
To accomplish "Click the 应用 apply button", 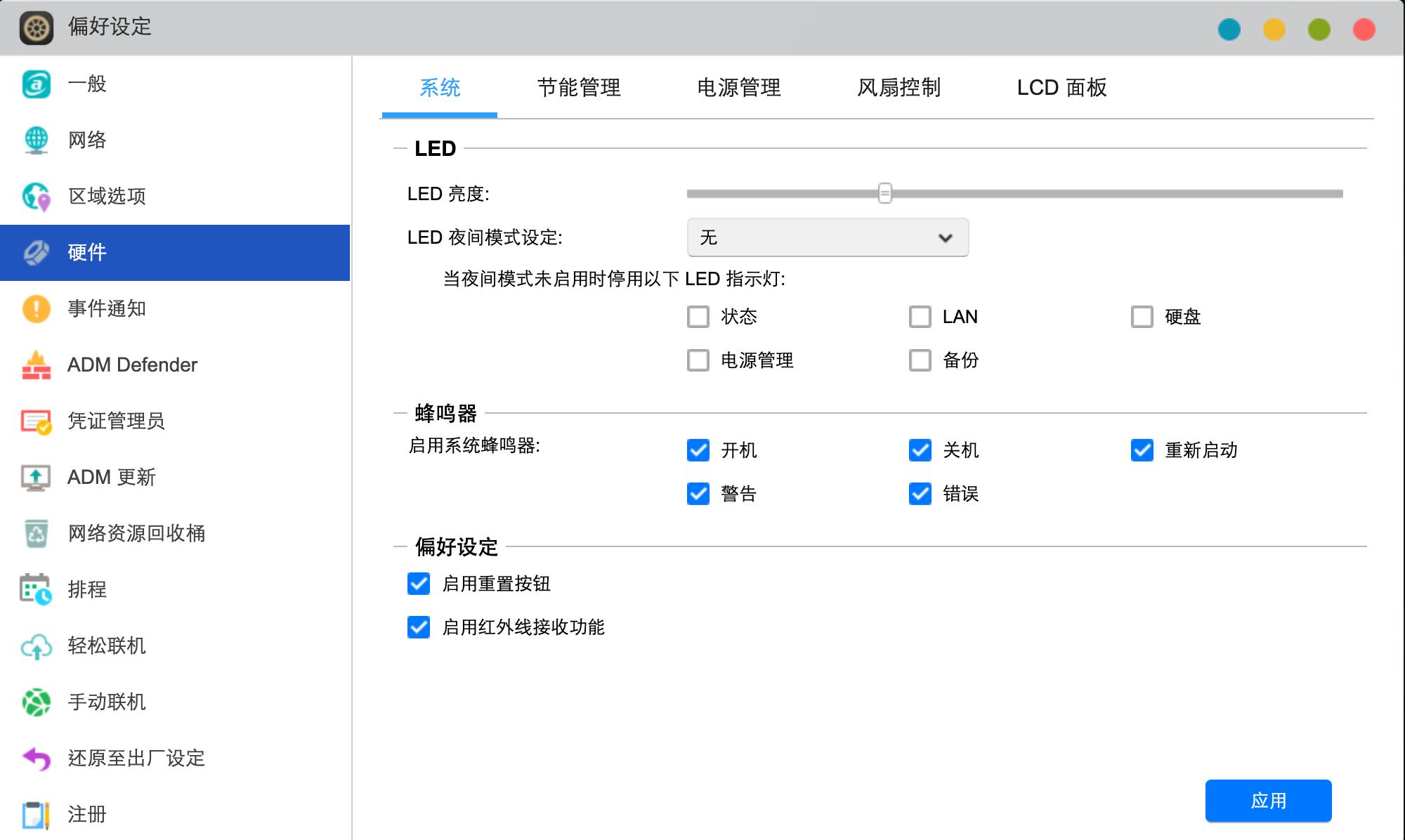I will [1268, 801].
